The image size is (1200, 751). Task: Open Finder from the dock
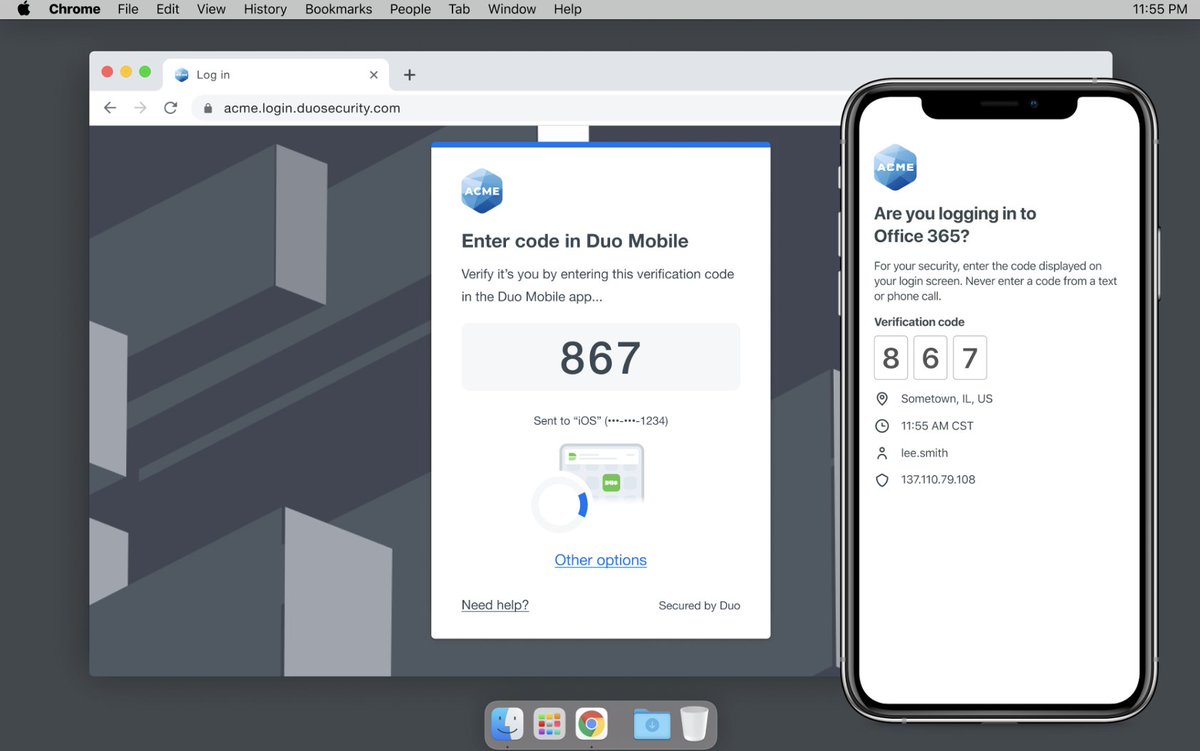pos(508,723)
